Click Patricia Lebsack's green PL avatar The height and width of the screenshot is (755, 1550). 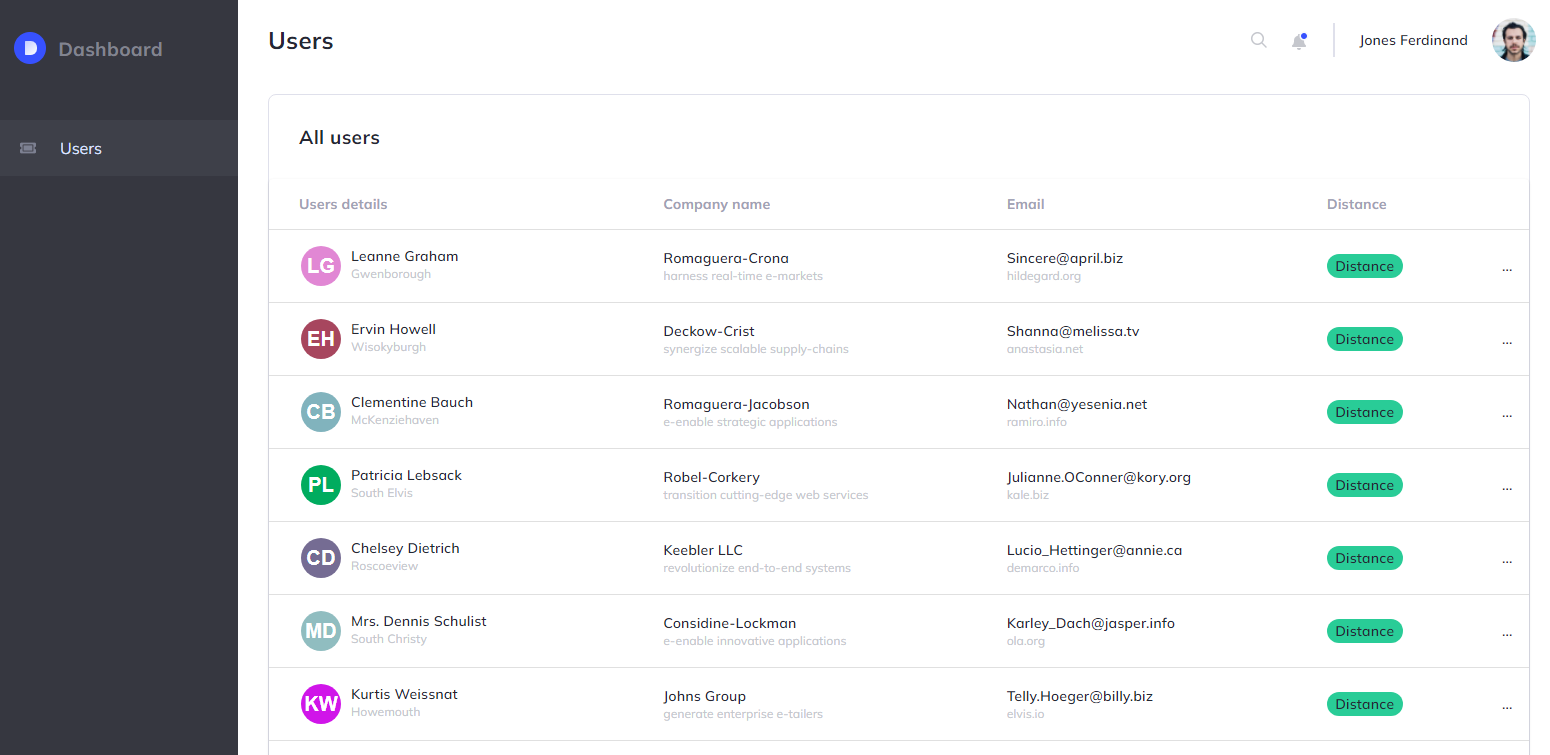click(320, 484)
